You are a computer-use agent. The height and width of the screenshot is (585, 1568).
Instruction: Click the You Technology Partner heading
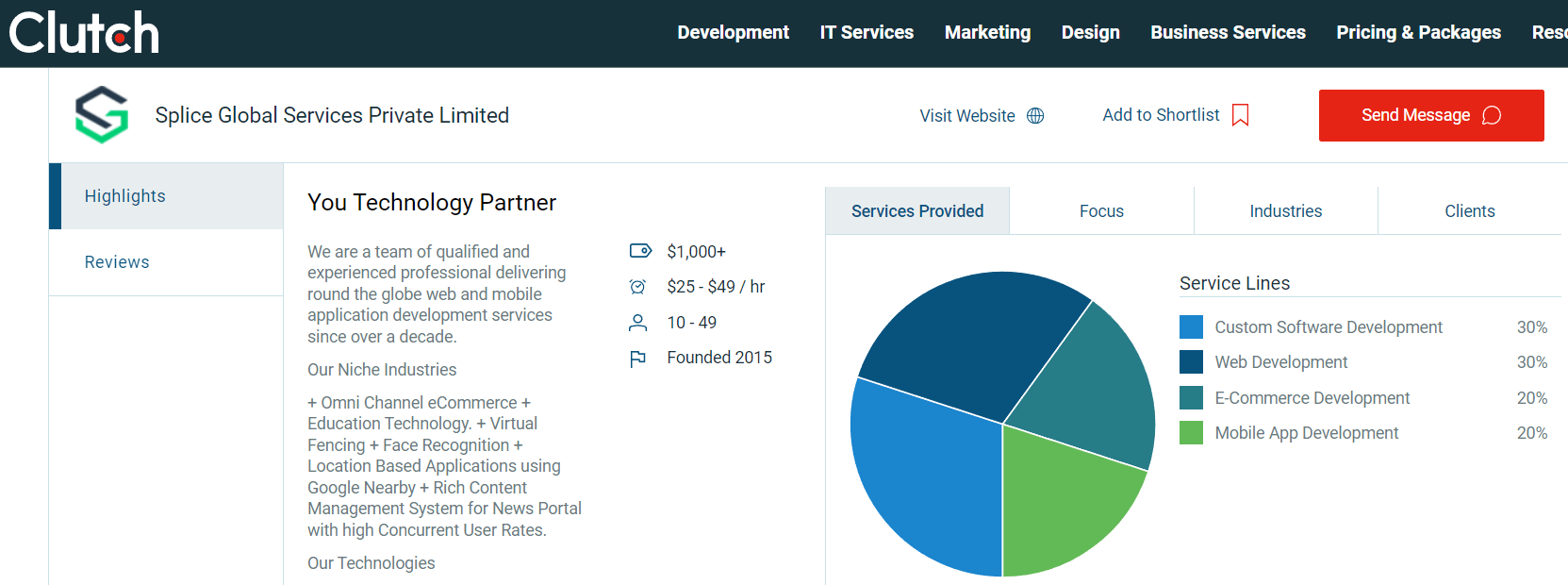(432, 203)
